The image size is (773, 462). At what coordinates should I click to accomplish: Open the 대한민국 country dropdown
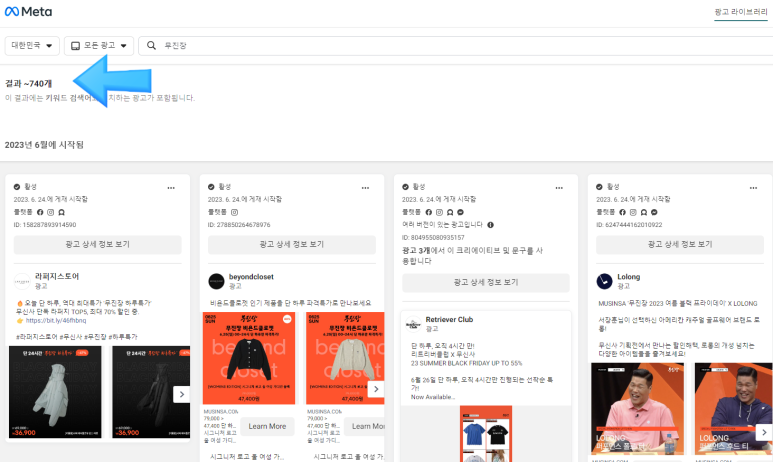point(32,45)
